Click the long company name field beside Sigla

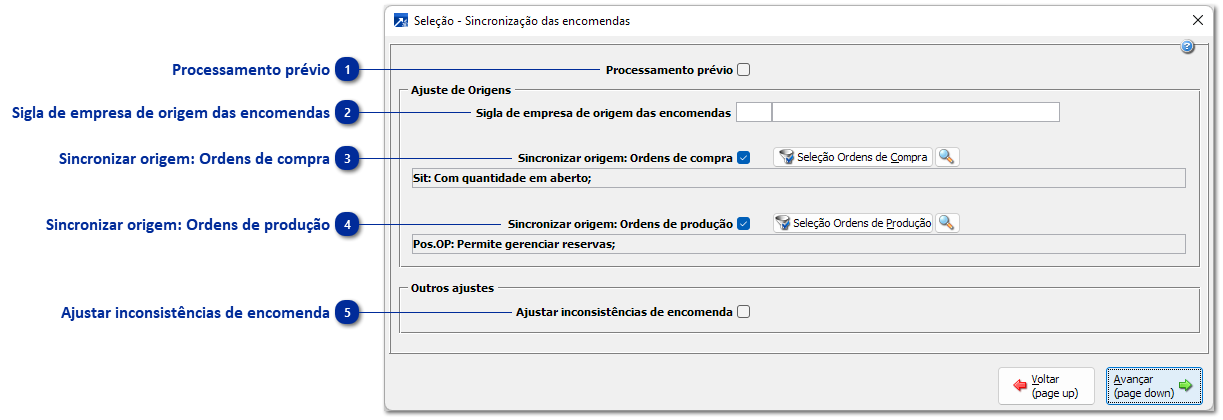[916, 112]
